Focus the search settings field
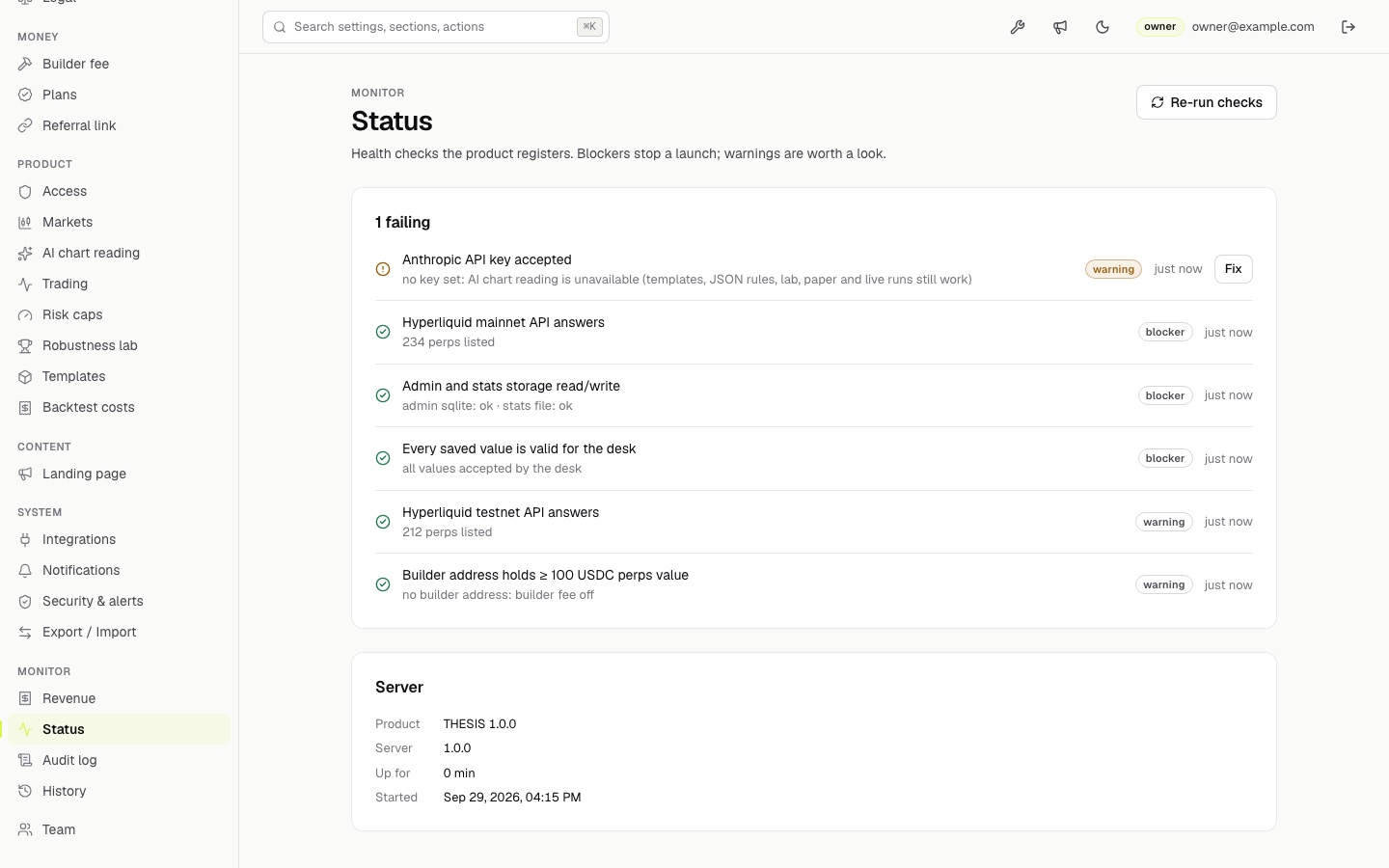This screenshot has height=868, width=1389. (436, 27)
